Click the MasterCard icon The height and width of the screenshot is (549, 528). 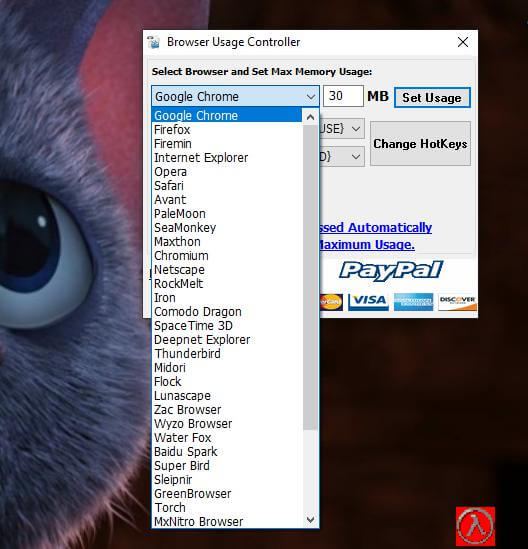pos(331,302)
